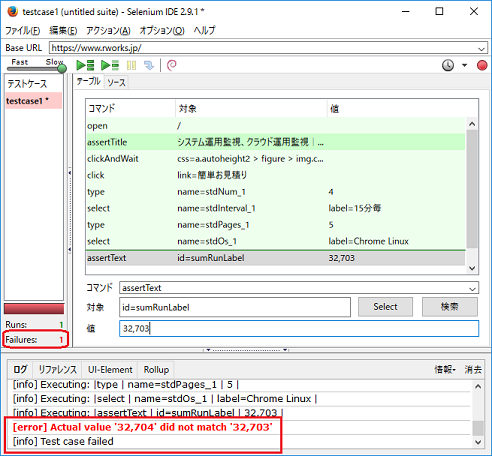
Task: Open the ヘルプ menu
Action: [x=204, y=31]
